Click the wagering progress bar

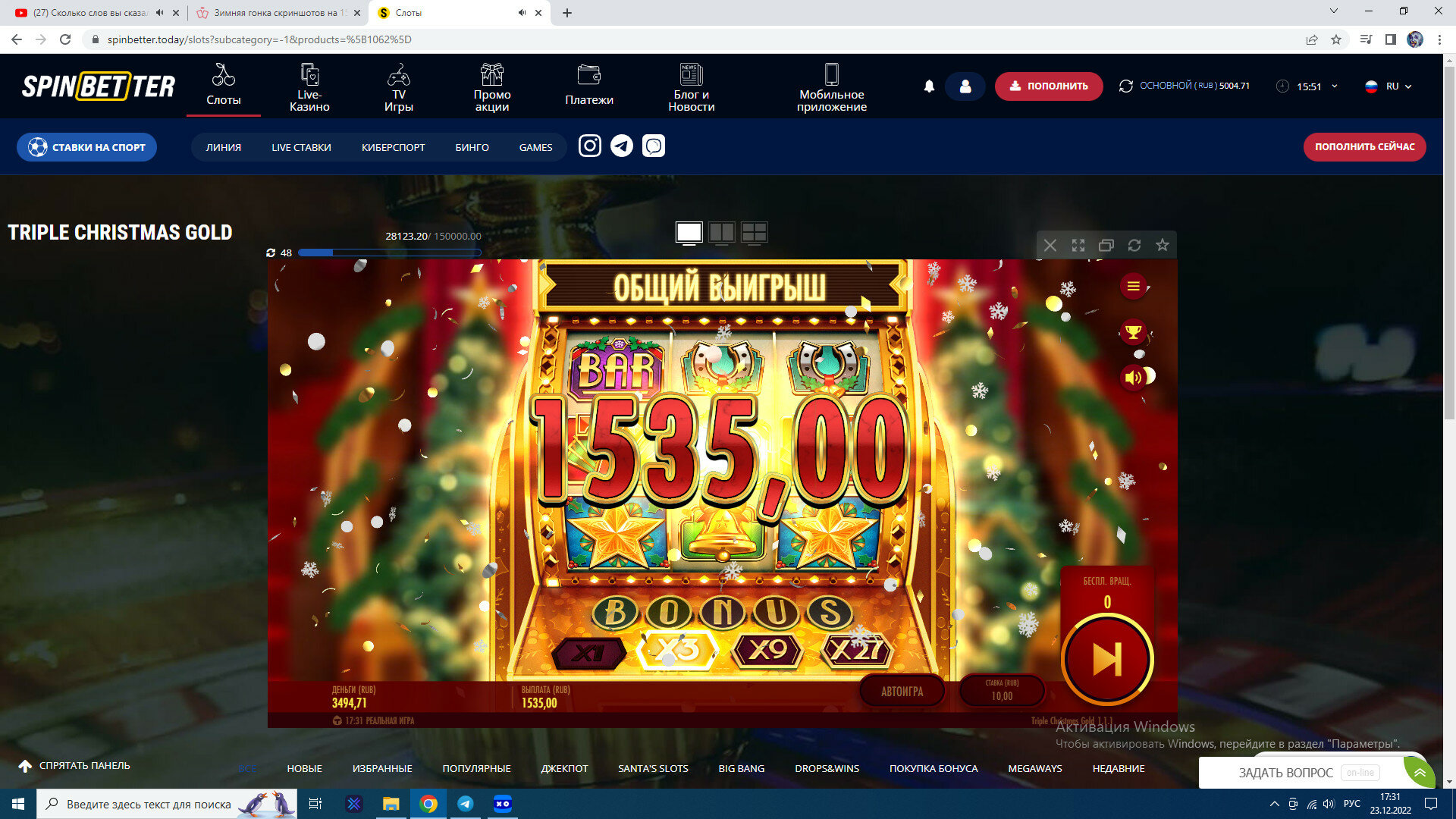coord(390,253)
